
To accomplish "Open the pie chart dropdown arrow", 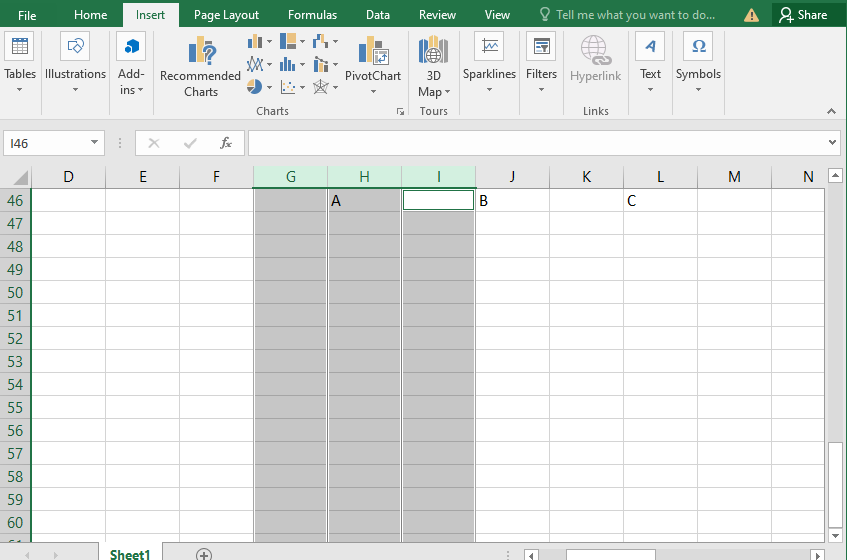I will point(269,87).
